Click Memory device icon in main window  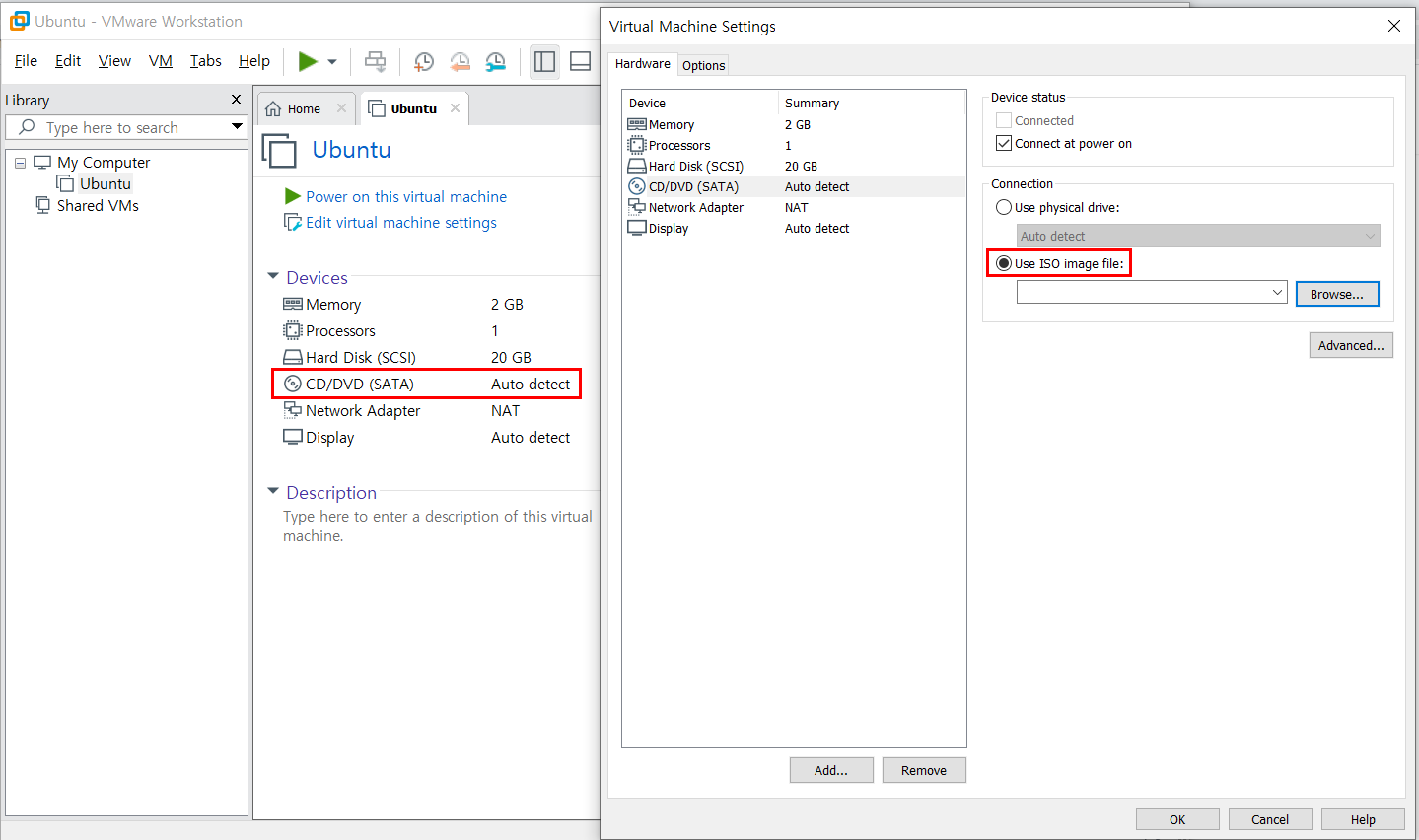coord(293,304)
